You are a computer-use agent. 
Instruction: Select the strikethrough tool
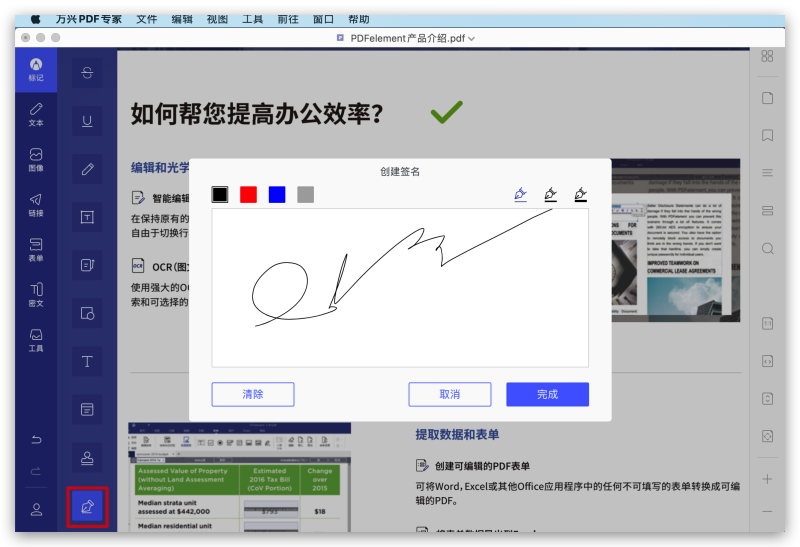pos(87,72)
